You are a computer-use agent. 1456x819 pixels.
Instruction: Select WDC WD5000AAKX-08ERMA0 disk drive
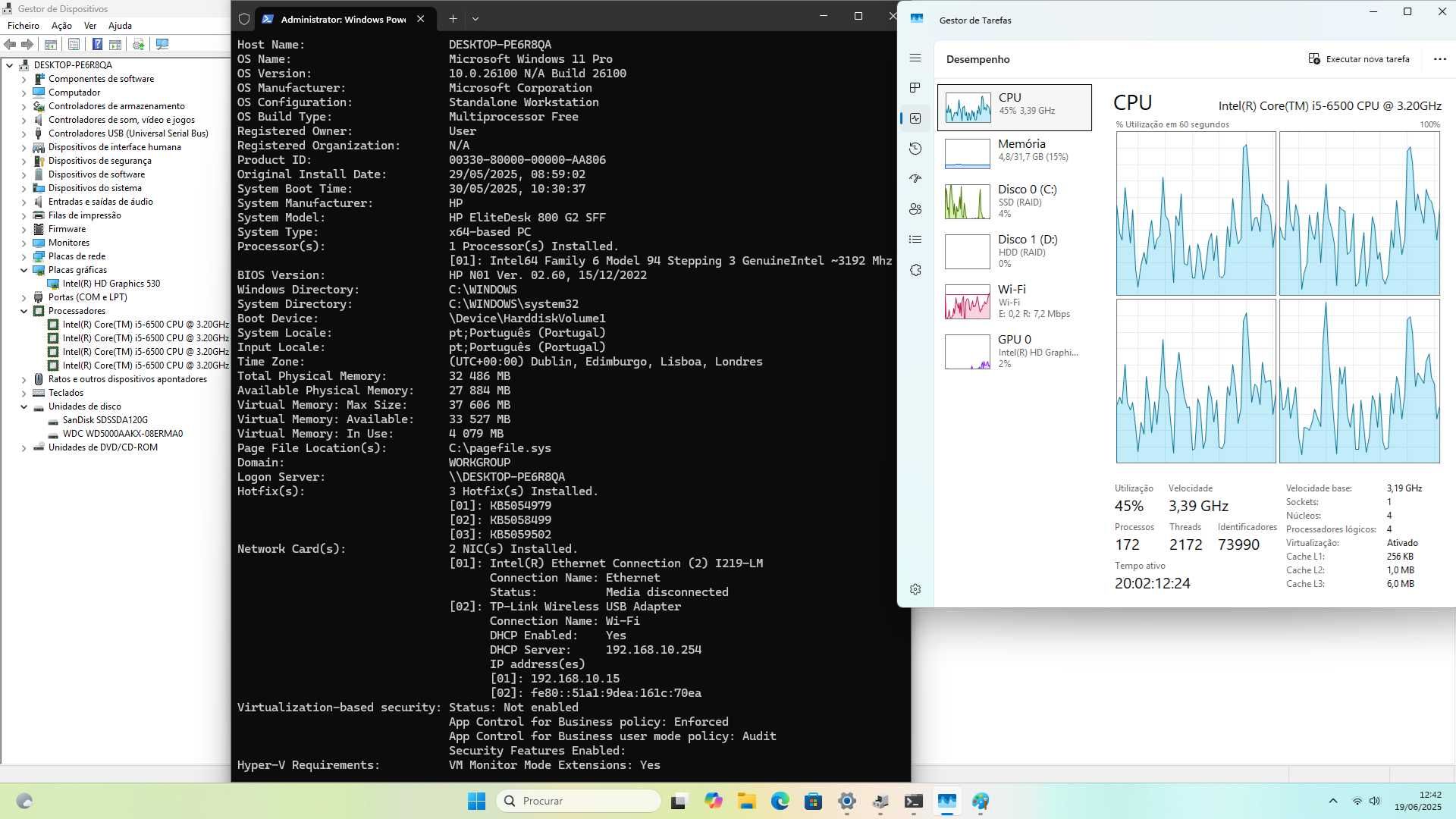(122, 434)
